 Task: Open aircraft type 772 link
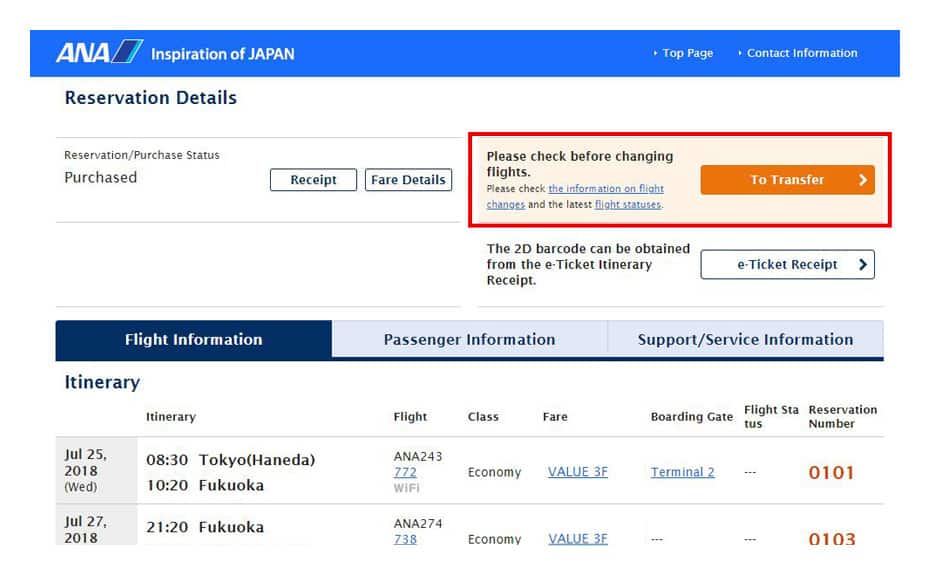pyautogui.click(x=405, y=472)
